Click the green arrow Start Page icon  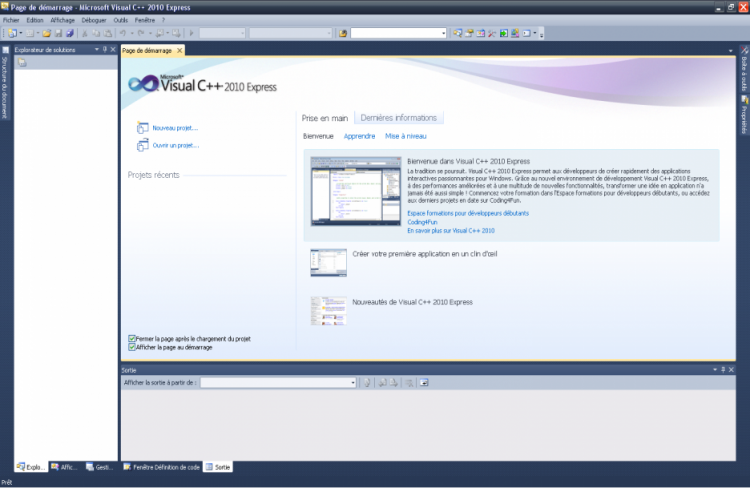504,33
